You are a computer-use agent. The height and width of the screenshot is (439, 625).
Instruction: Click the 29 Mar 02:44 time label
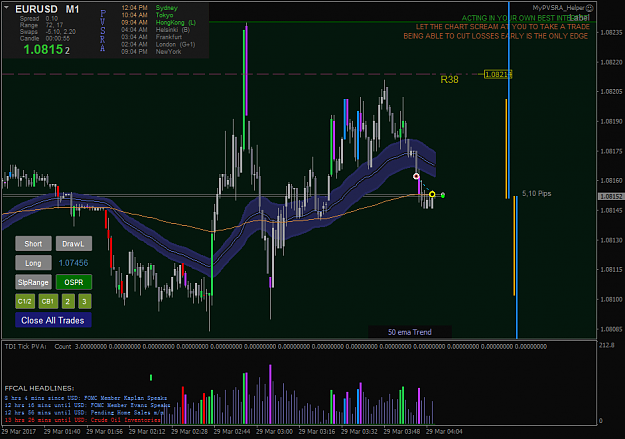[232, 431]
